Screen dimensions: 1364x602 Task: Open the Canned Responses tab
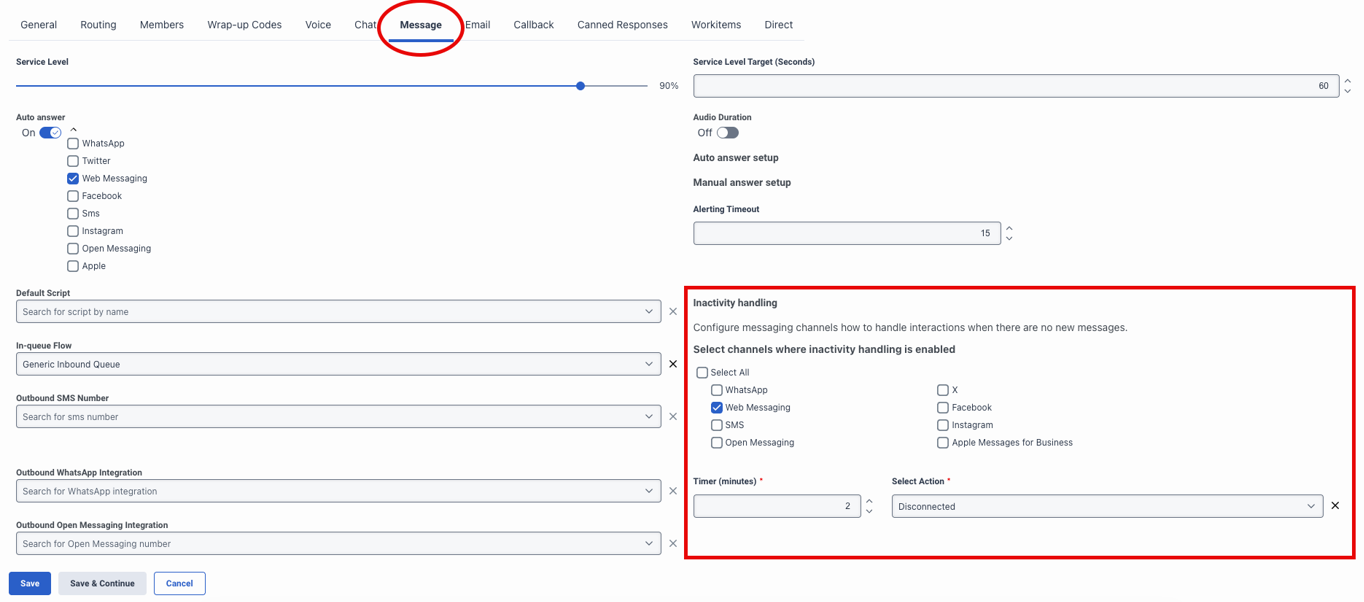622,25
